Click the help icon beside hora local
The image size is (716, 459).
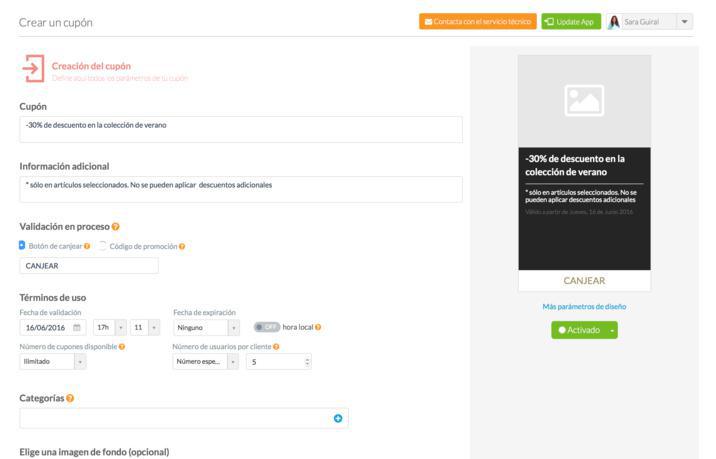(318, 327)
